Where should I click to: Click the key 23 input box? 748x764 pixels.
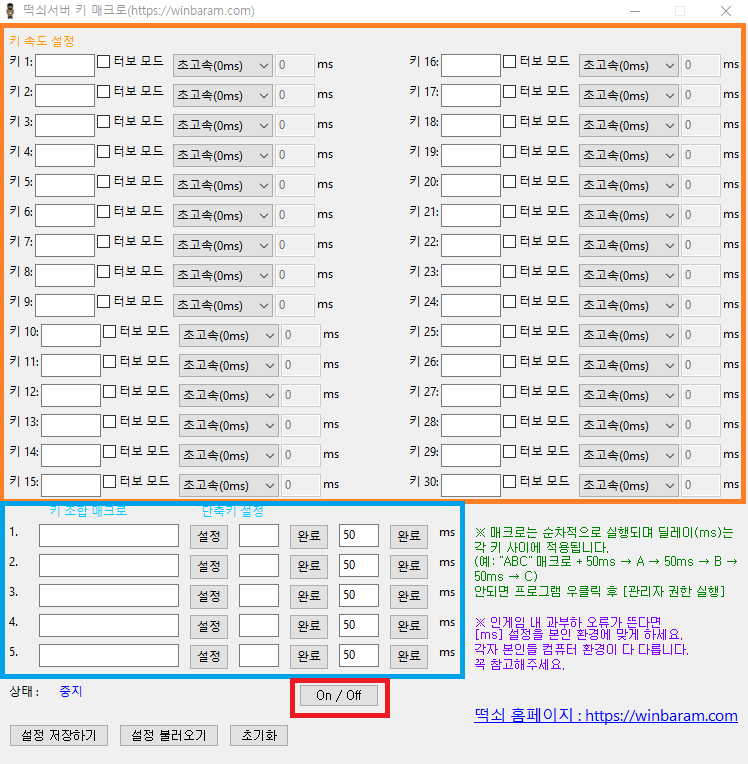tap(471, 275)
